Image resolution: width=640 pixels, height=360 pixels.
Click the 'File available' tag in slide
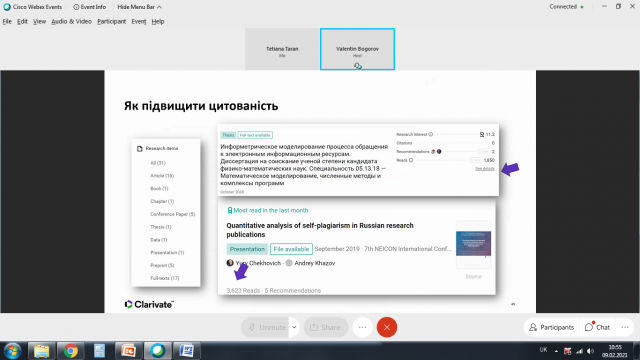tap(291, 249)
